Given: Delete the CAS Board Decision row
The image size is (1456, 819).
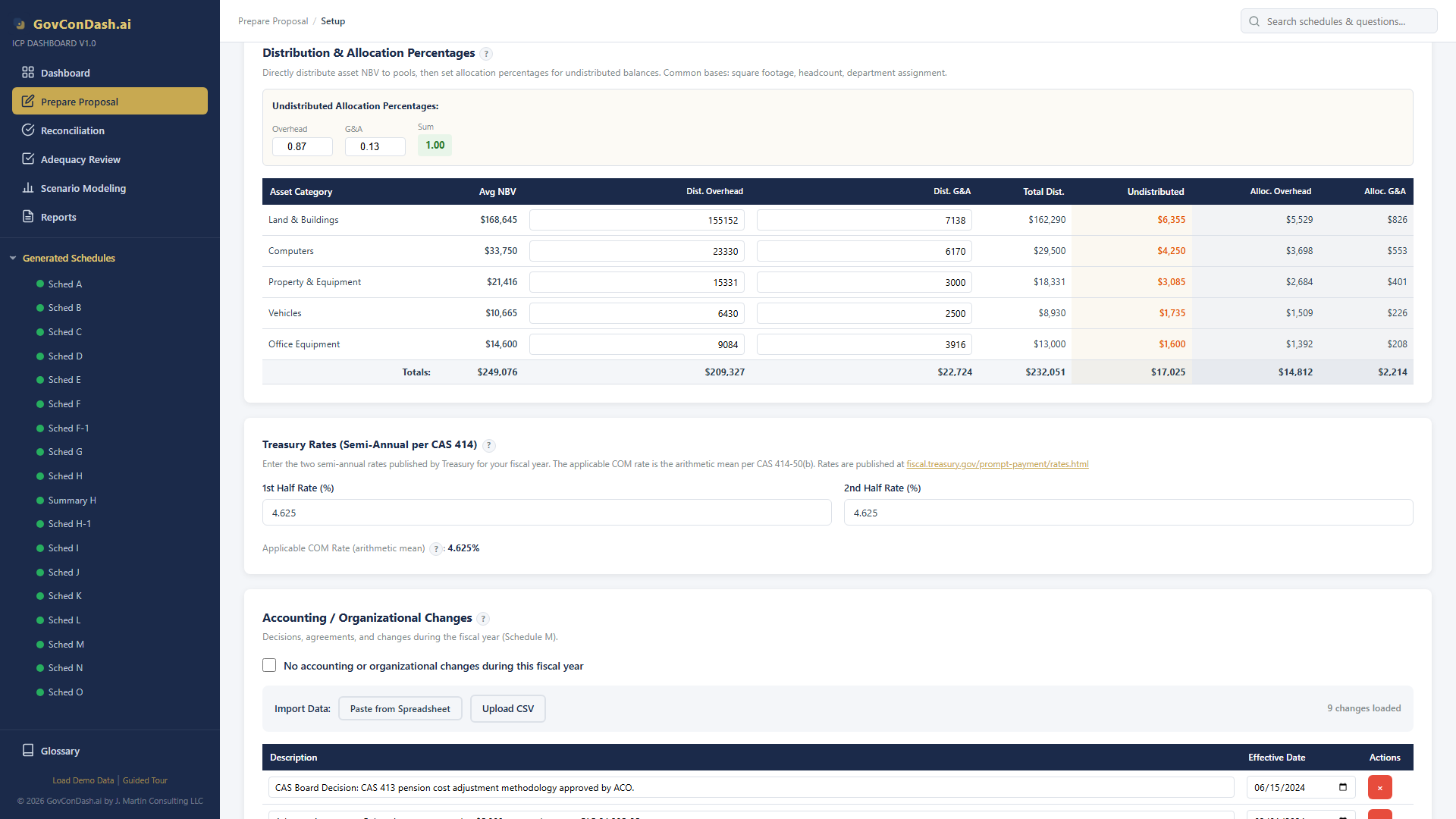Looking at the screenshot, I should 1379,787.
